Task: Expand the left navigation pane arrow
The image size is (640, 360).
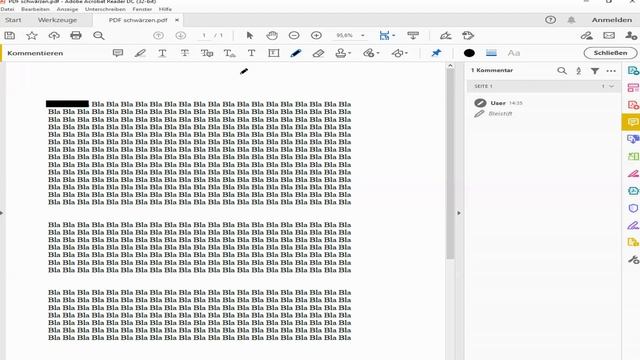Action: [x=2, y=213]
